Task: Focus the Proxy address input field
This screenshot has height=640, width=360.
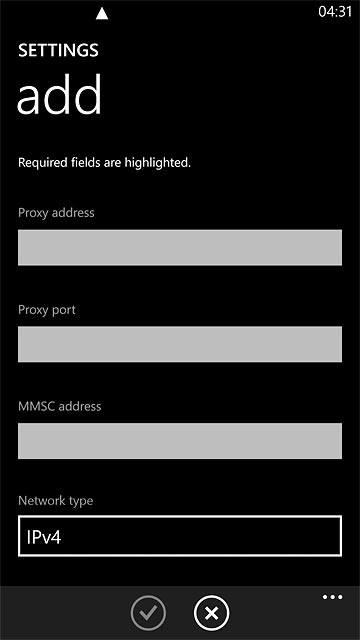Action: pos(180,248)
